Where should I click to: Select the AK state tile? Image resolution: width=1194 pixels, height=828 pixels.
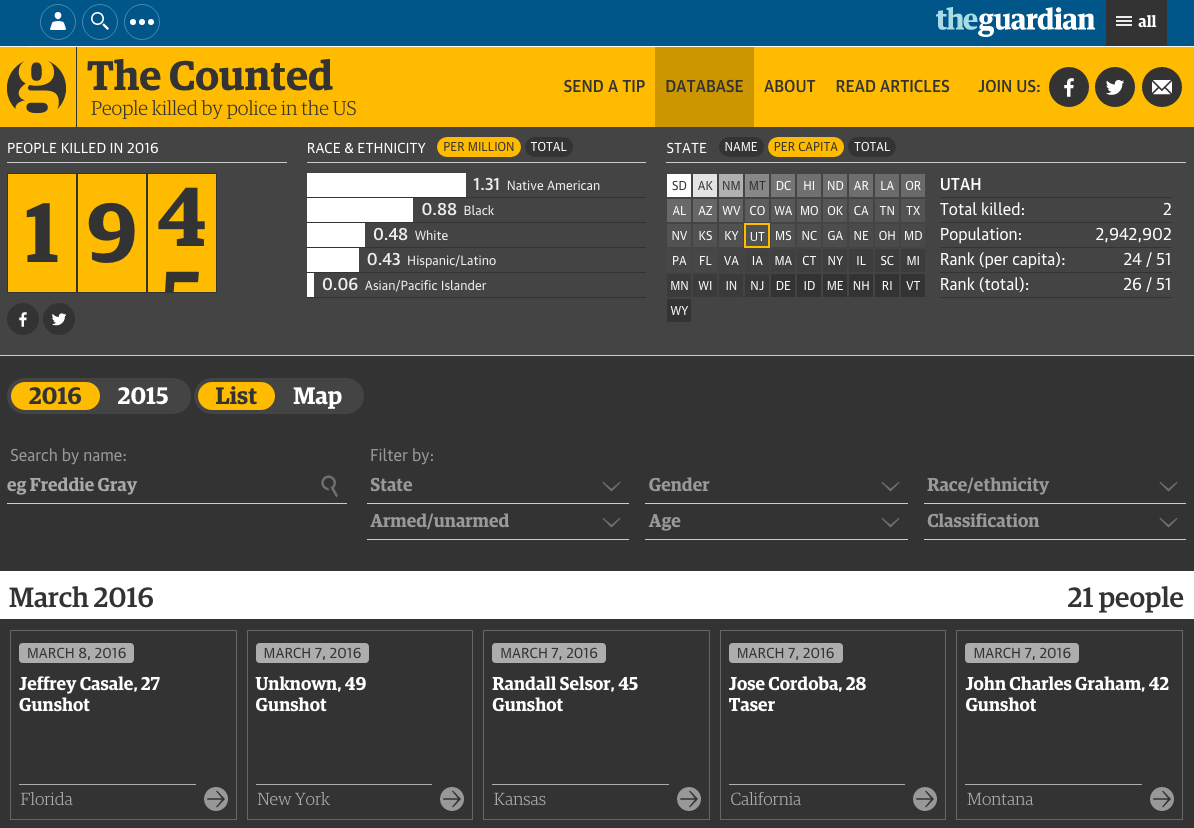[x=705, y=186]
